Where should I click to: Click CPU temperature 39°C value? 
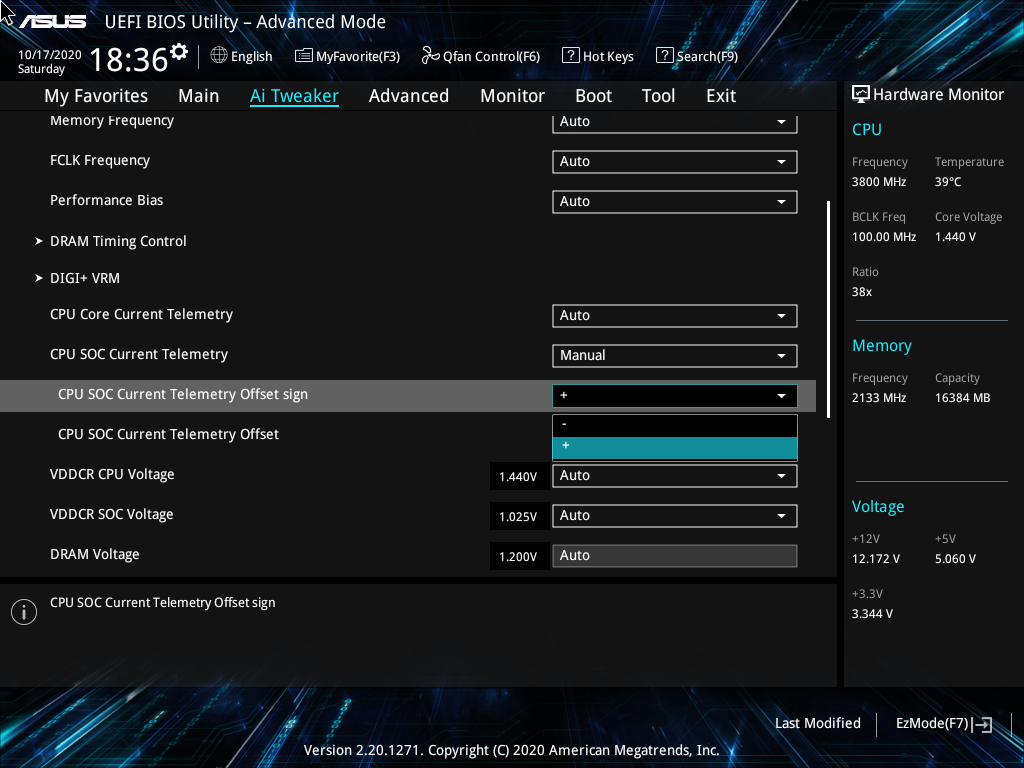point(948,182)
